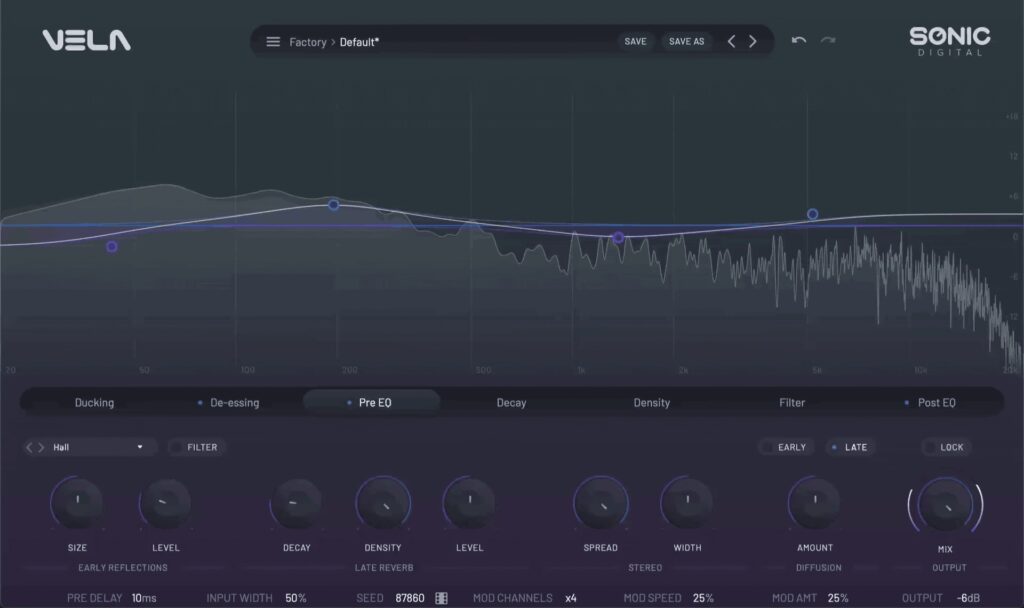Image resolution: width=1024 pixels, height=608 pixels.
Task: Select previous reverb type arrow beside Hall
Action: pyautogui.click(x=29, y=447)
